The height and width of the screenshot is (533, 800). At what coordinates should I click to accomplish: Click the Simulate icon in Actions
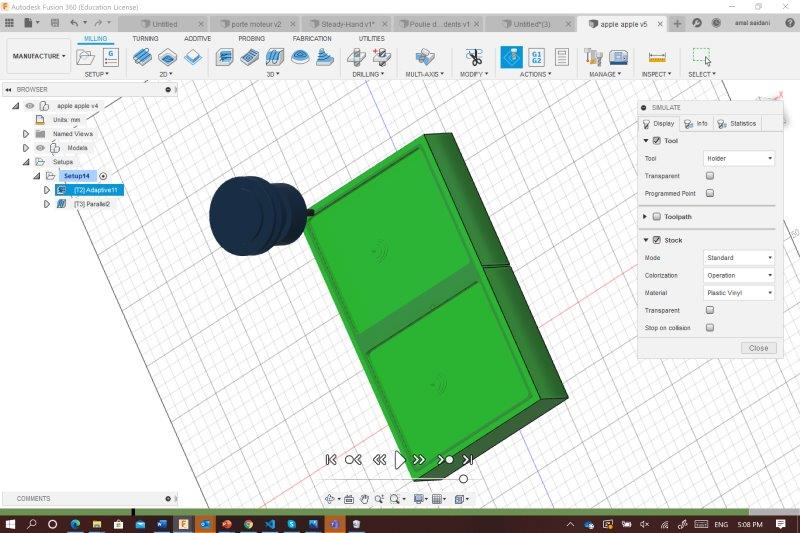pos(510,58)
